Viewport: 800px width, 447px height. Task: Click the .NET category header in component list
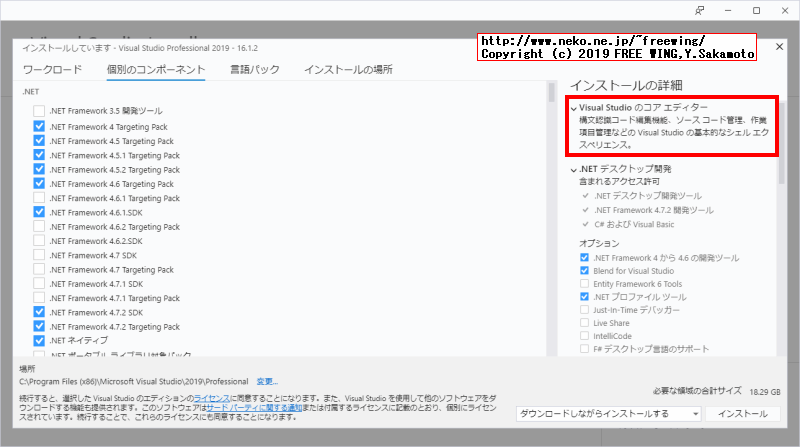click(31, 92)
